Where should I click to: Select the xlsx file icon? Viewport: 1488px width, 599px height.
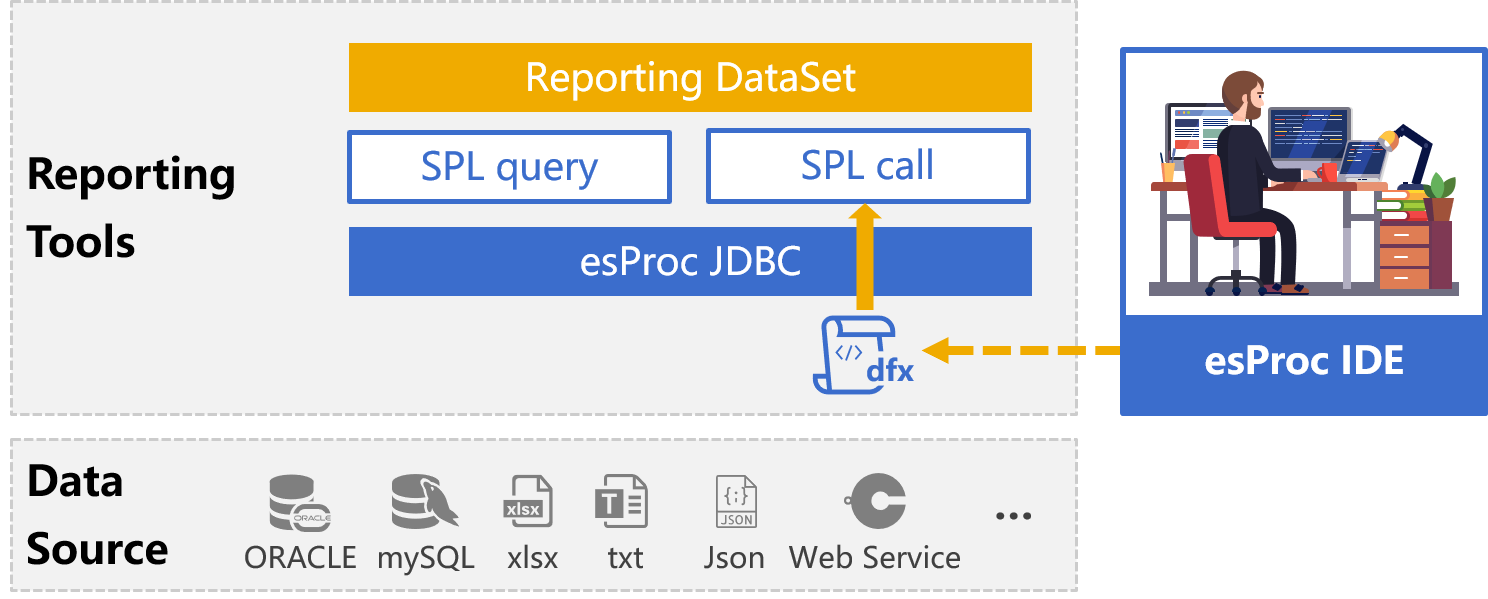[527, 502]
